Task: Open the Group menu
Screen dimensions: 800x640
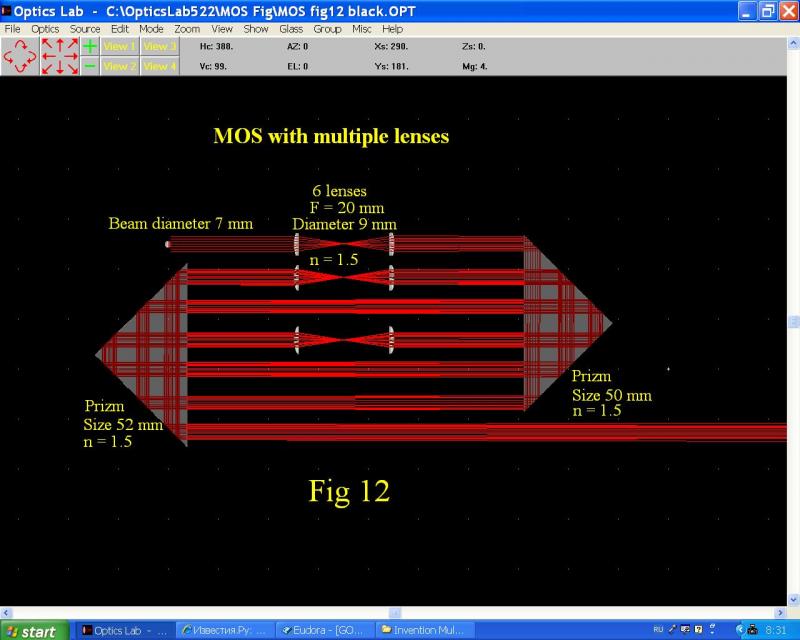Action: 327,29
